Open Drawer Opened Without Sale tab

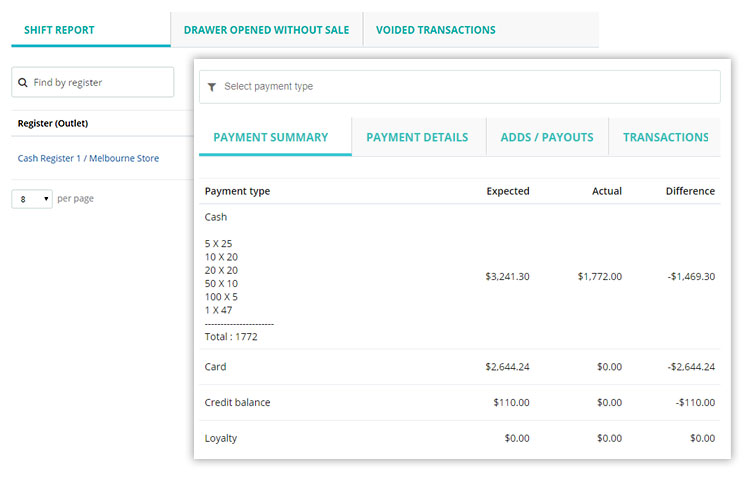(267, 30)
